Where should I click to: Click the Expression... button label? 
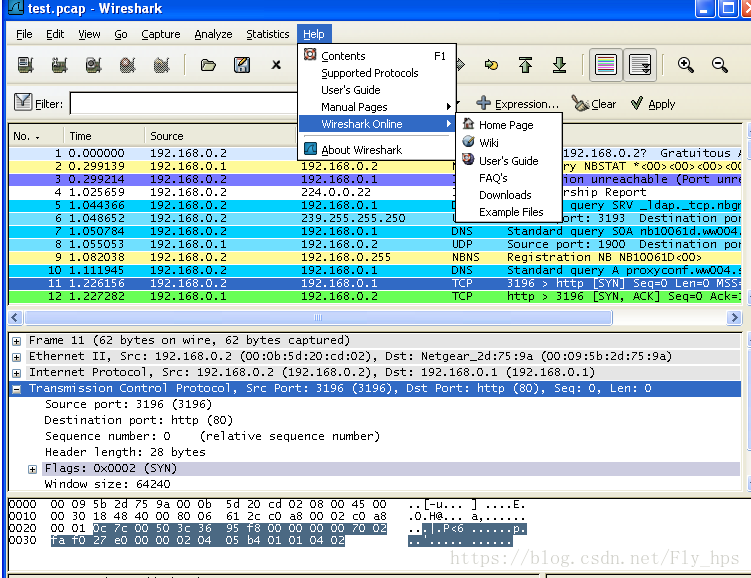tap(526, 104)
